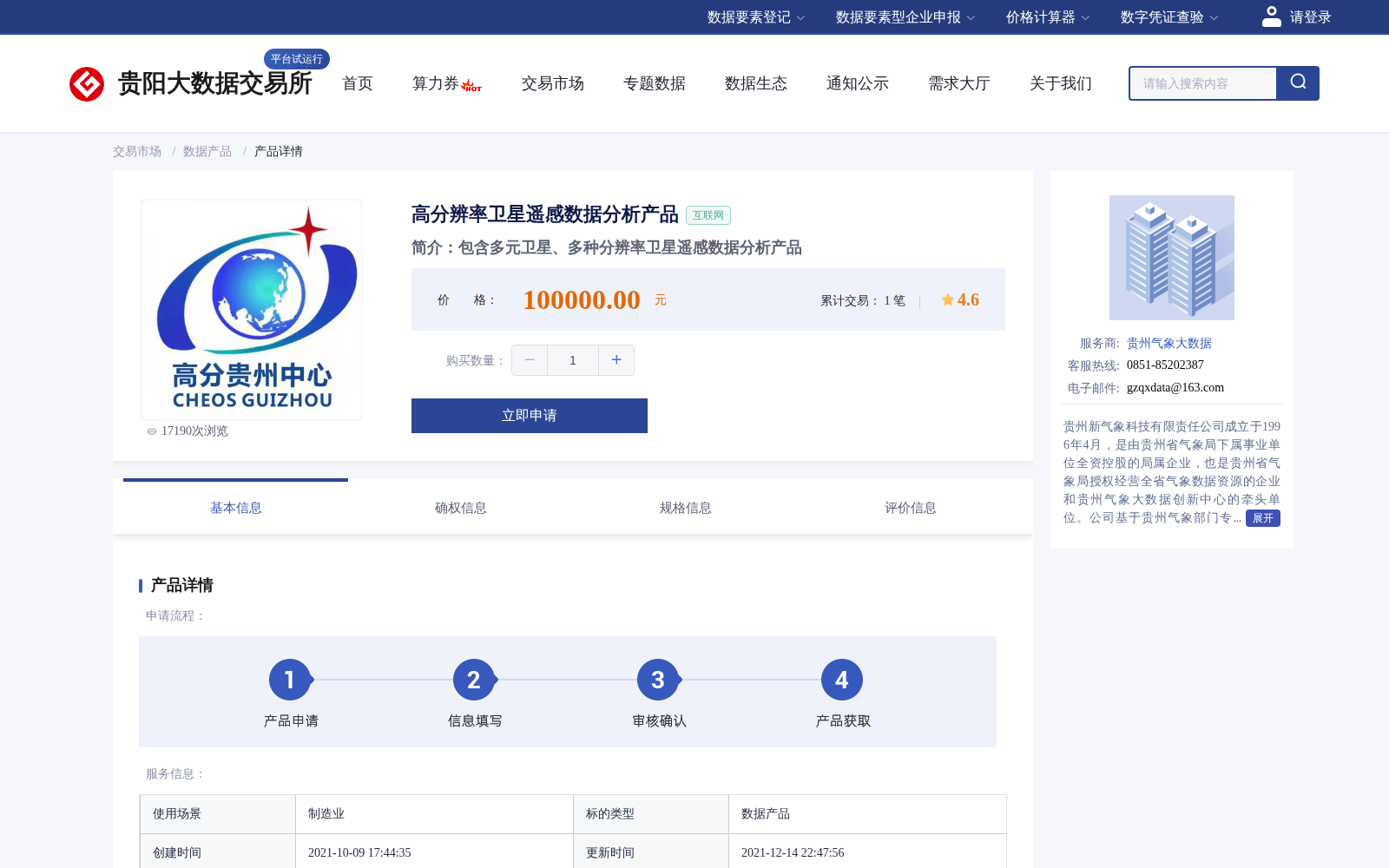
Task: Click the product title 高分辨率卫星遥感数据分析产品
Action: [x=544, y=214]
